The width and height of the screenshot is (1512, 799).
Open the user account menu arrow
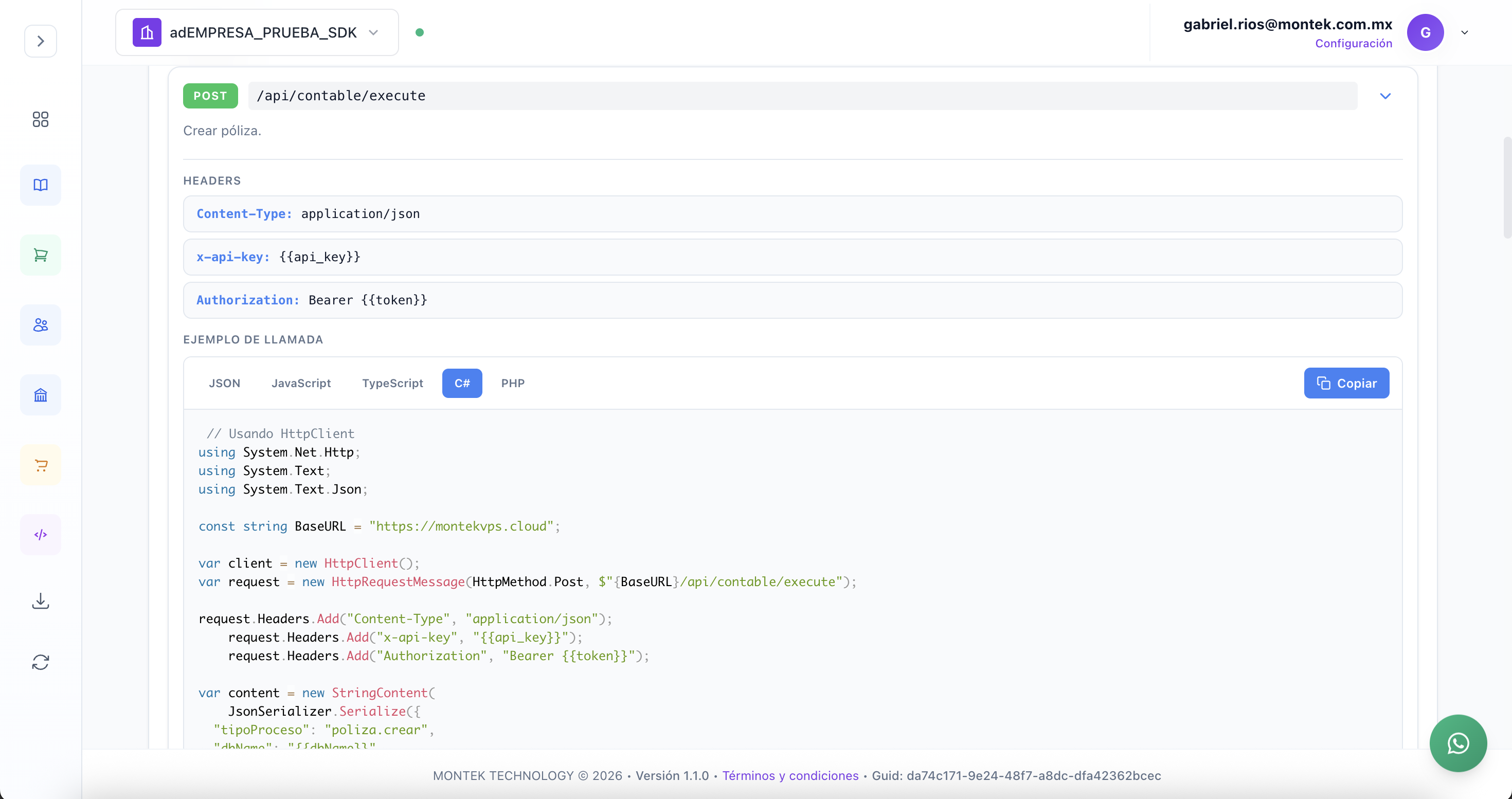click(x=1465, y=33)
